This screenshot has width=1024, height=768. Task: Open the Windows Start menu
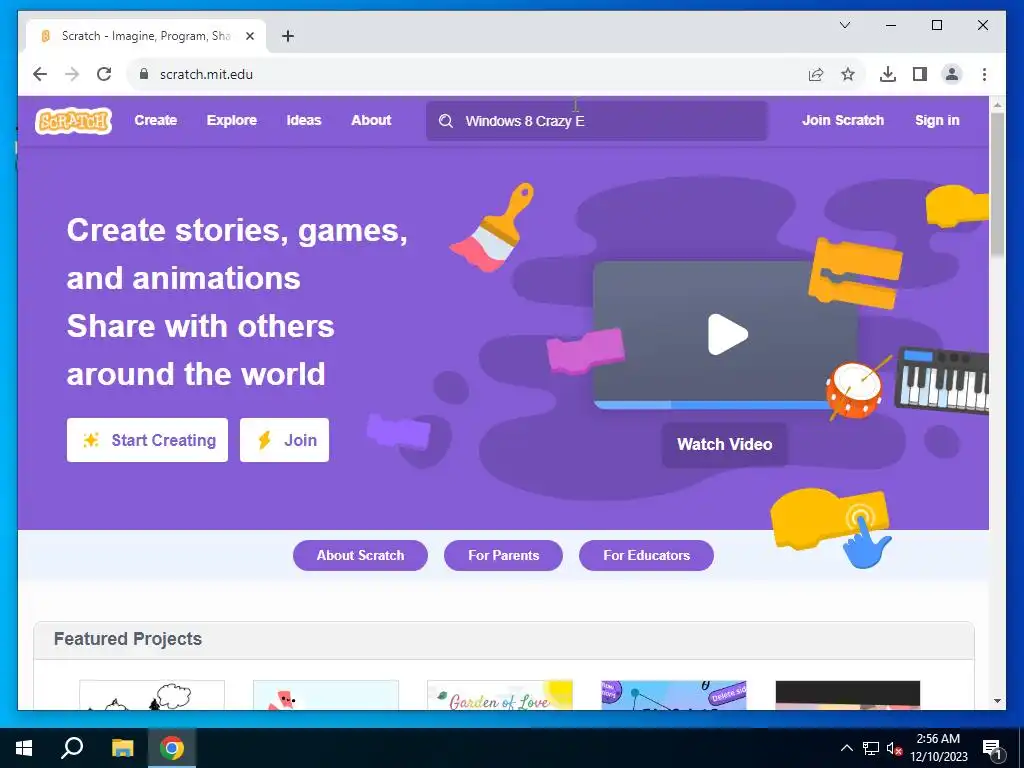pyautogui.click(x=24, y=748)
